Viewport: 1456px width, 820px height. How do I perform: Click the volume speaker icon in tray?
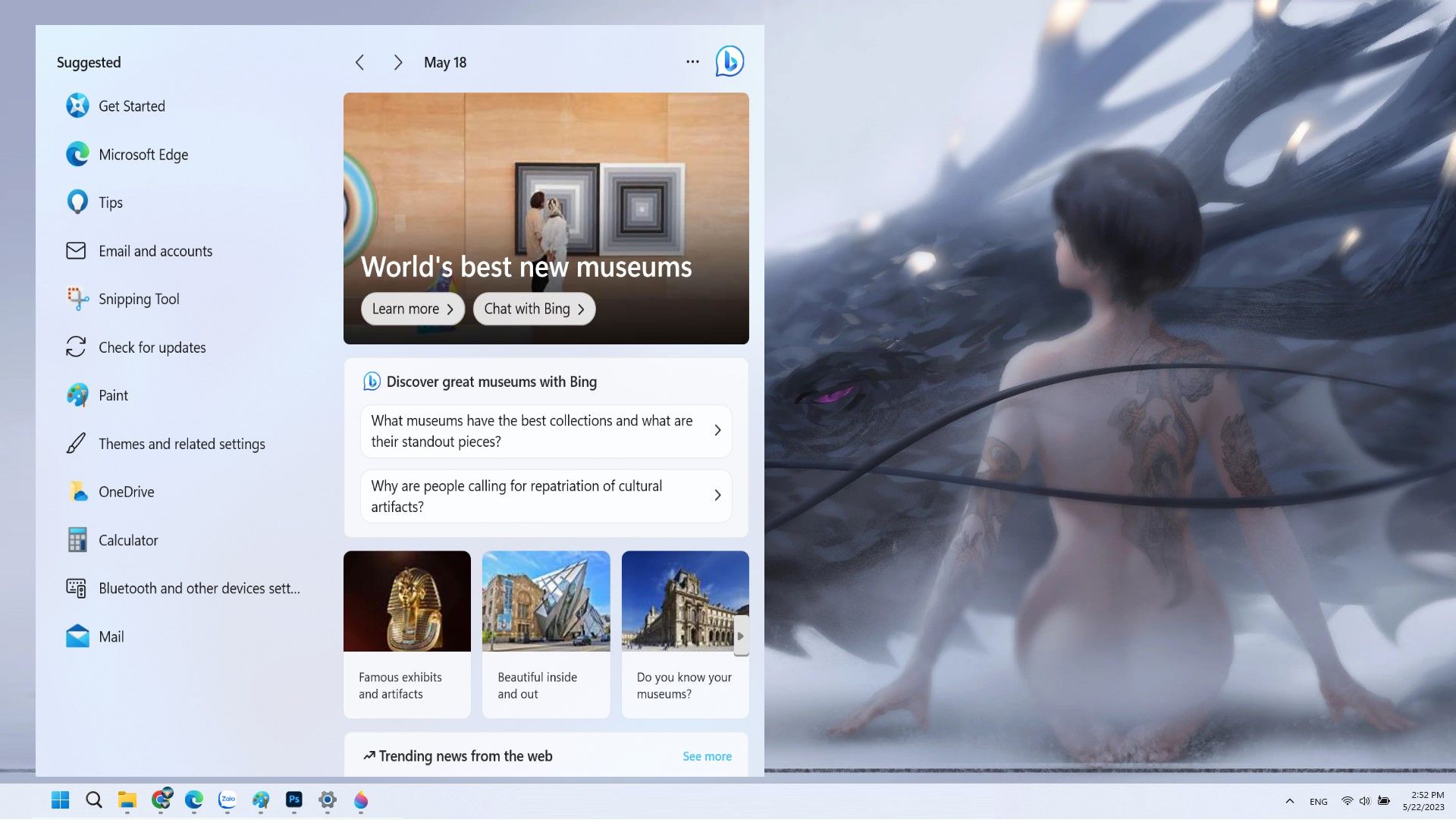click(1365, 801)
